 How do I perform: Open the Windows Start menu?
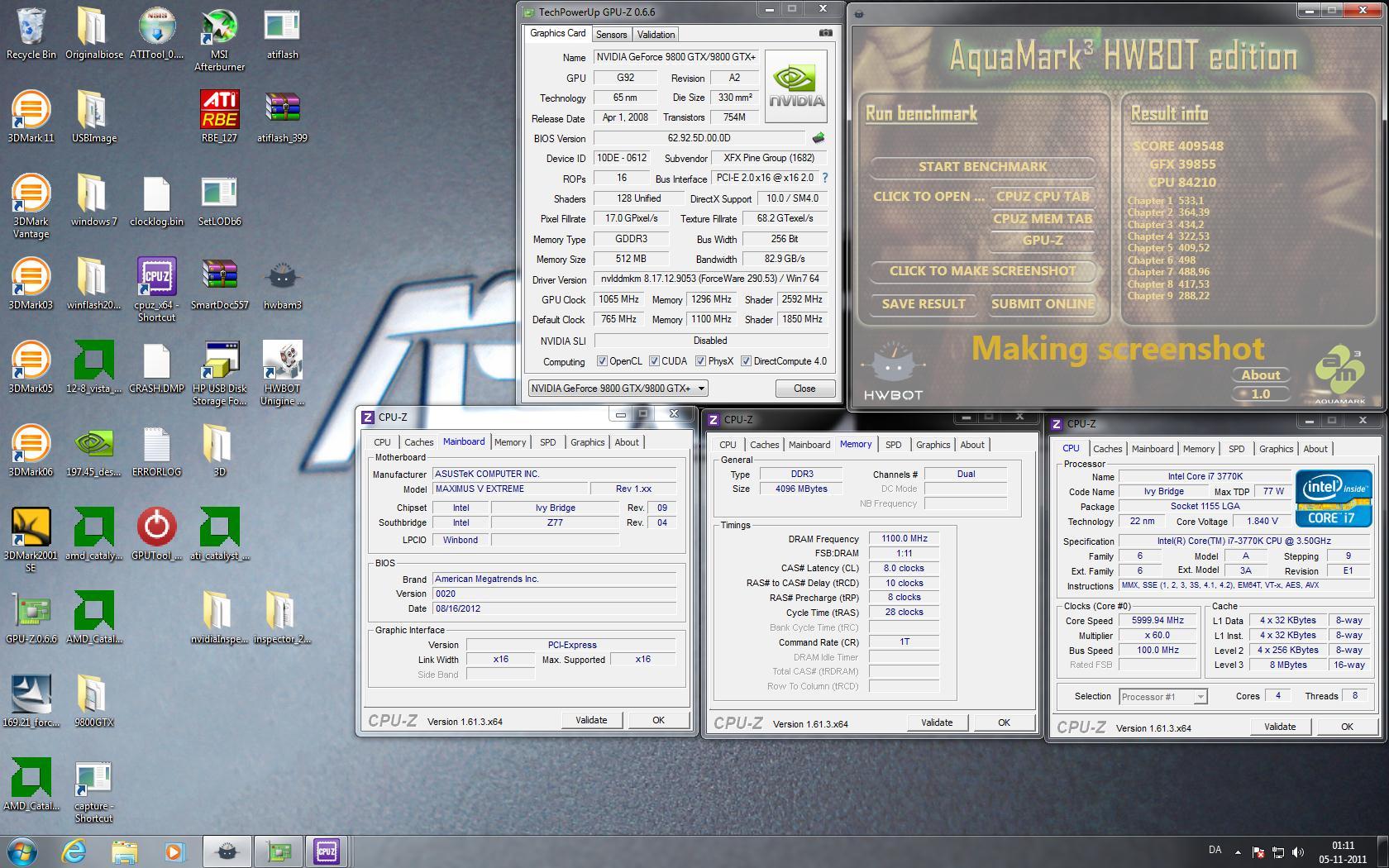tap(22, 851)
